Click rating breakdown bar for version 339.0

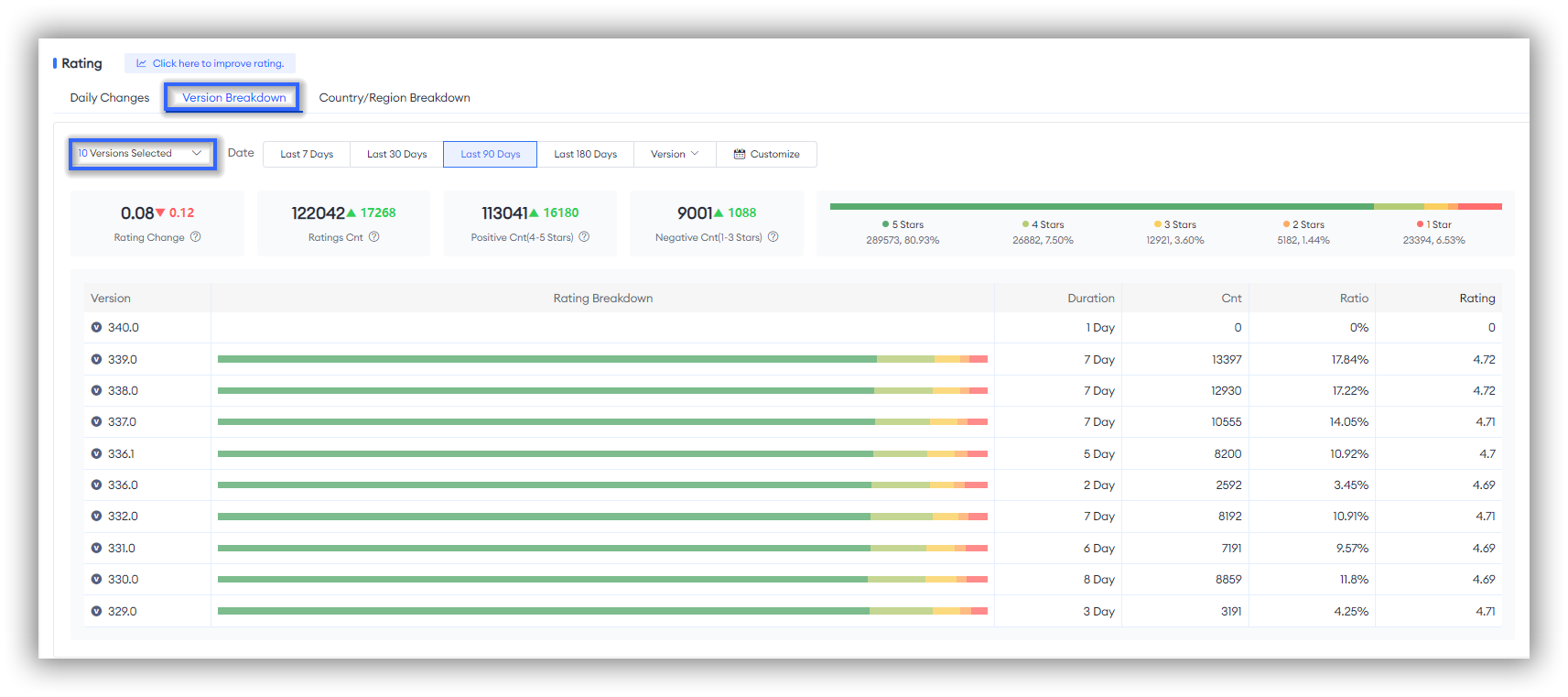(x=602, y=359)
